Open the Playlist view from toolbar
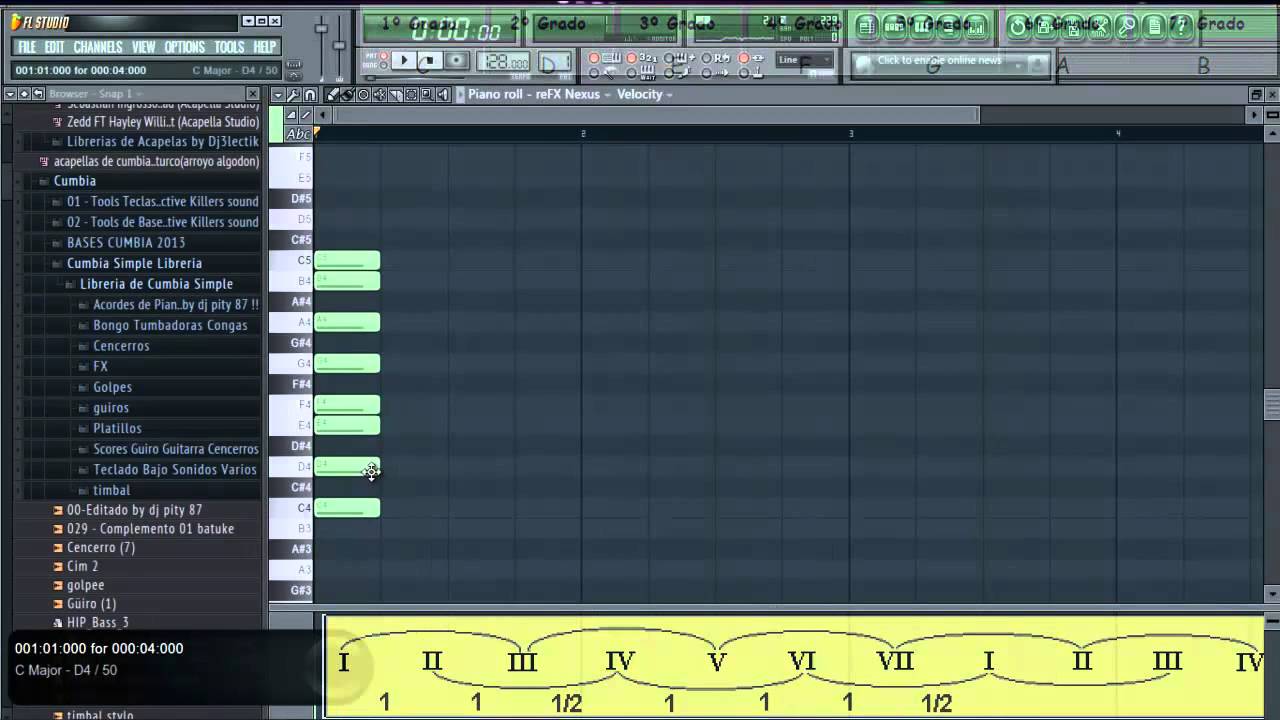Screen dimensions: 1280x720 pos(866,26)
